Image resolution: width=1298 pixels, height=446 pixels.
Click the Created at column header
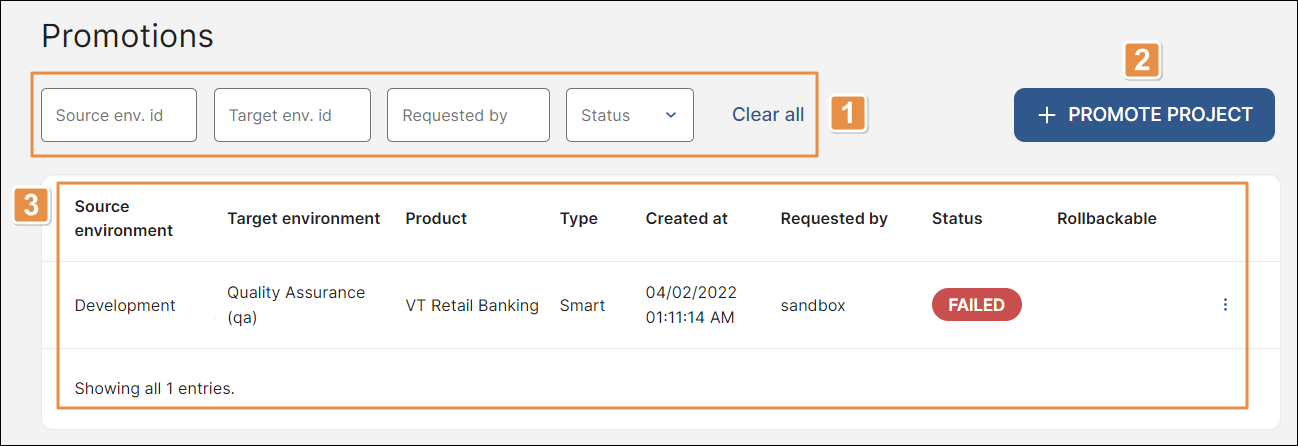tap(686, 218)
